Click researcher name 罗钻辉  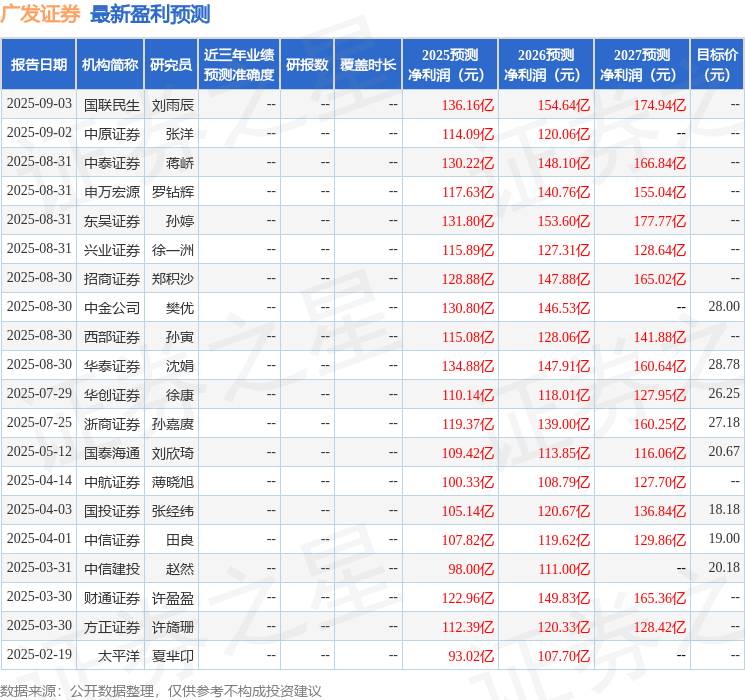tap(173, 192)
